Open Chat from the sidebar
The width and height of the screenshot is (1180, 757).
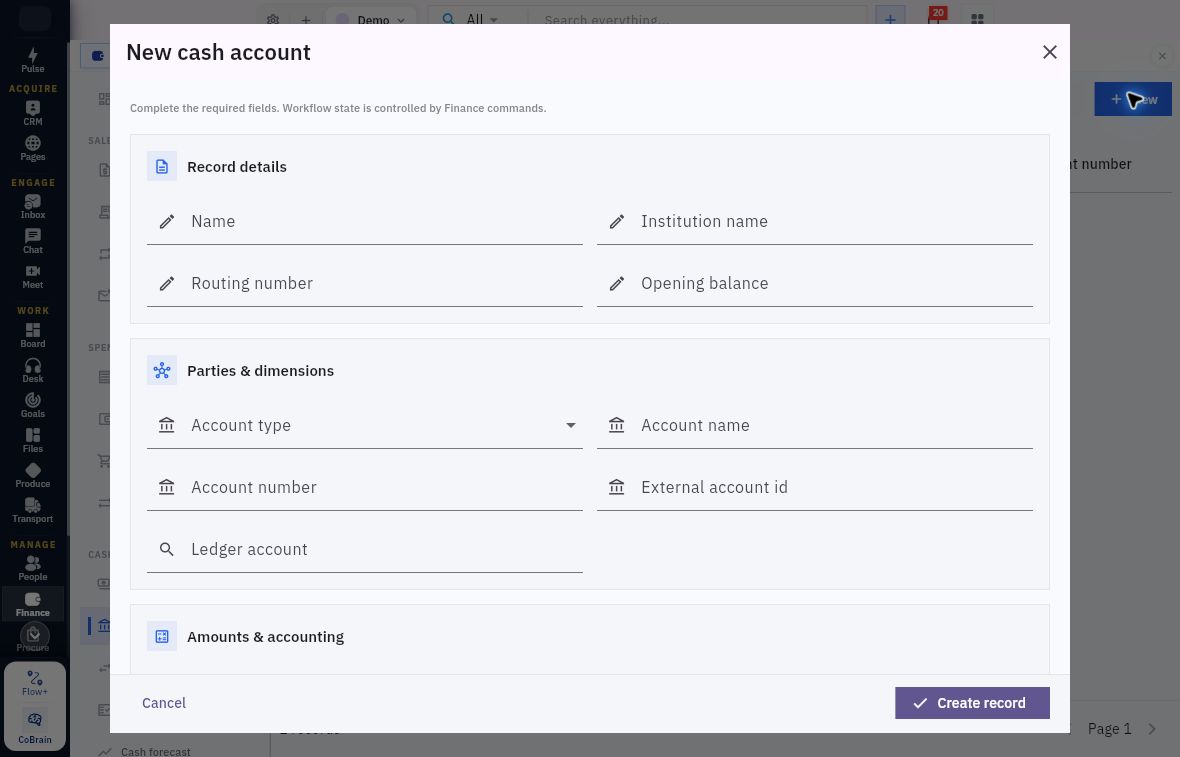(x=32, y=242)
